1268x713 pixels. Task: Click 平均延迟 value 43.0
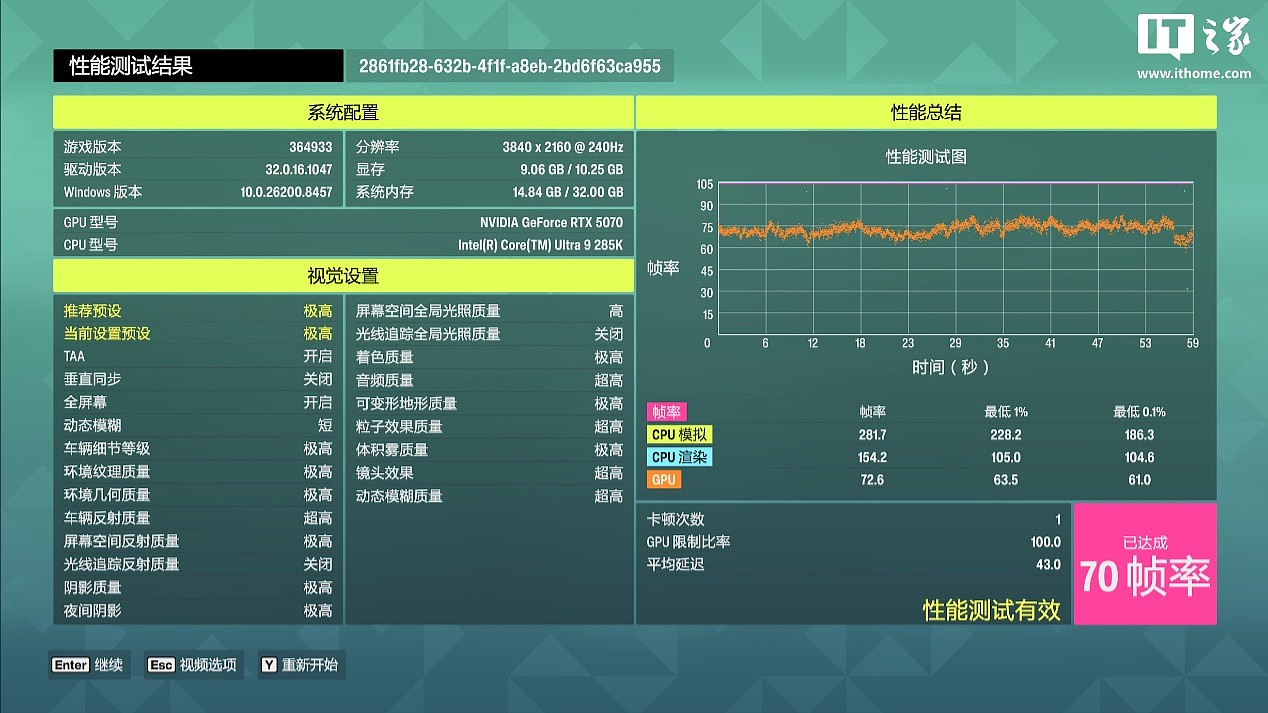pos(1048,565)
